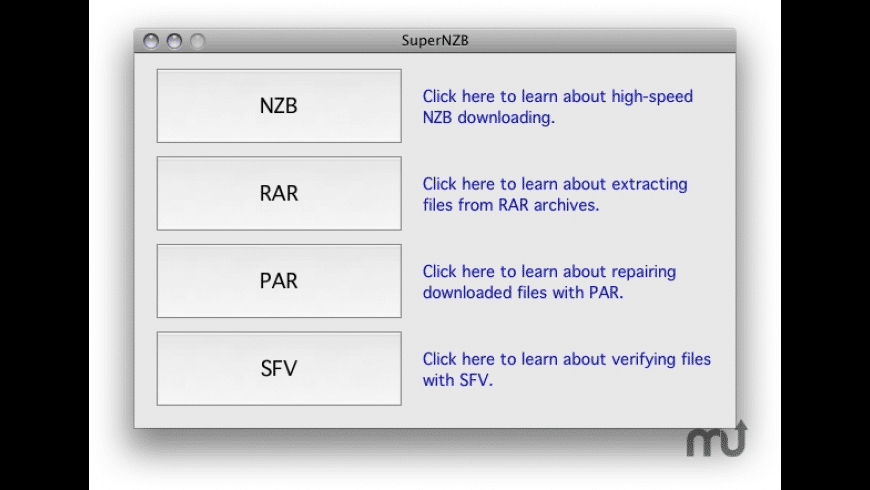Close the SuperNZB window

pos(152,41)
